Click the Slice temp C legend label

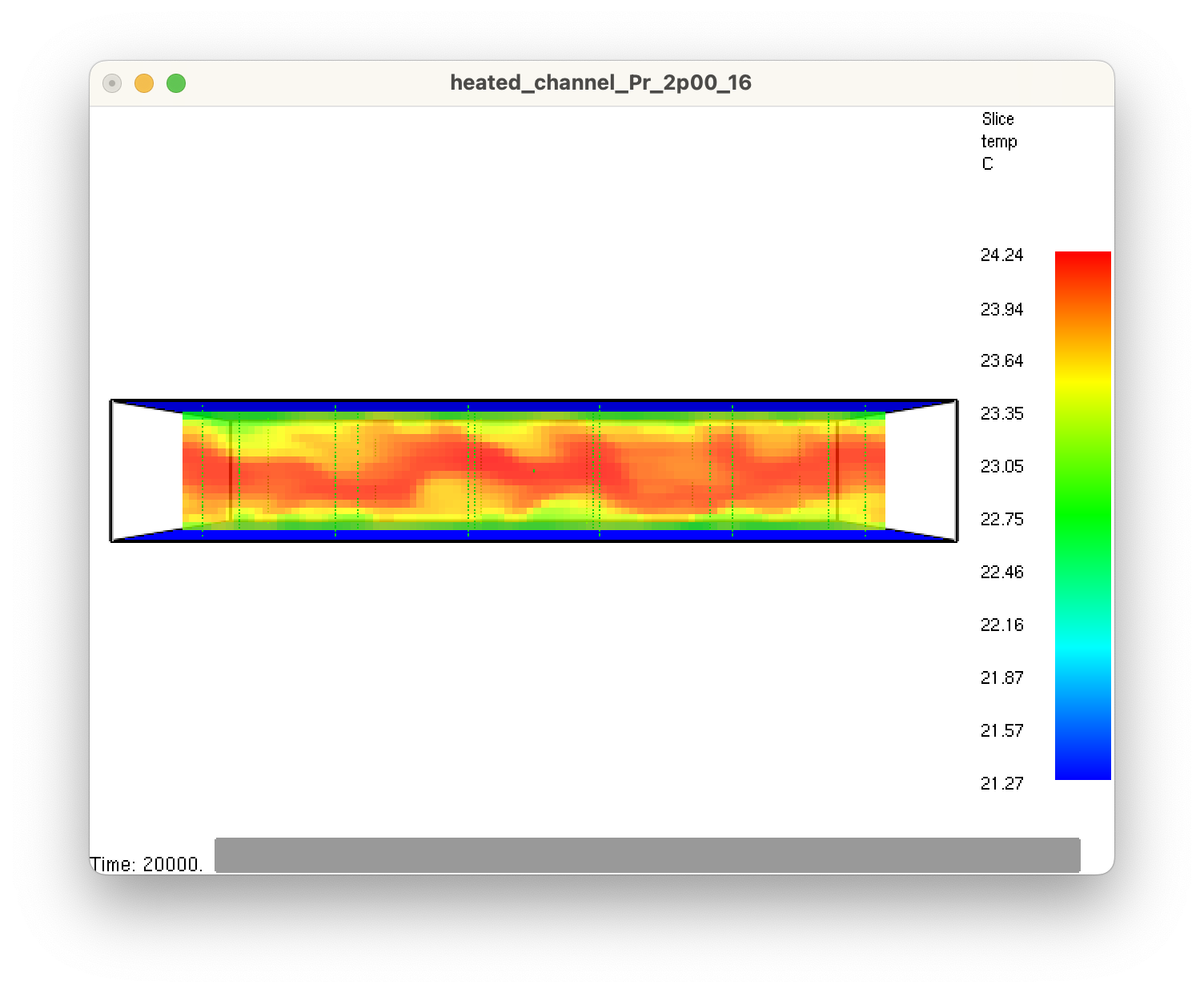click(998, 141)
